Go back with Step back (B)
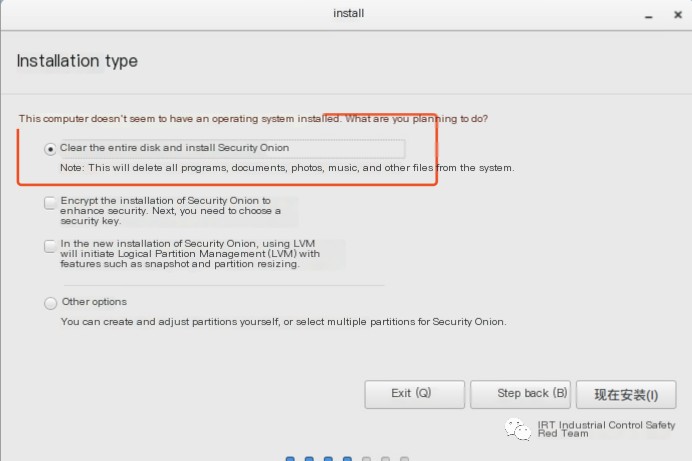 click(x=520, y=394)
